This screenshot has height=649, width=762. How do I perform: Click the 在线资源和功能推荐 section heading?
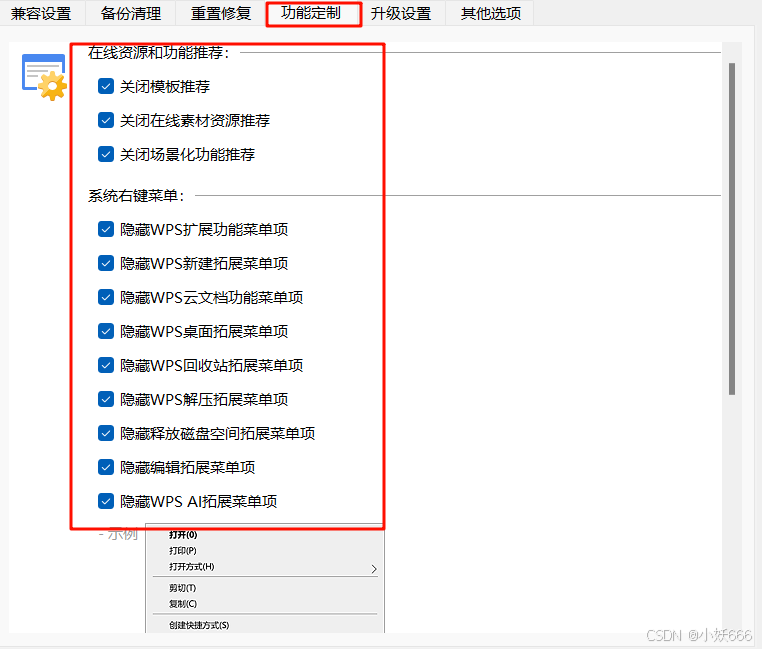point(158,52)
